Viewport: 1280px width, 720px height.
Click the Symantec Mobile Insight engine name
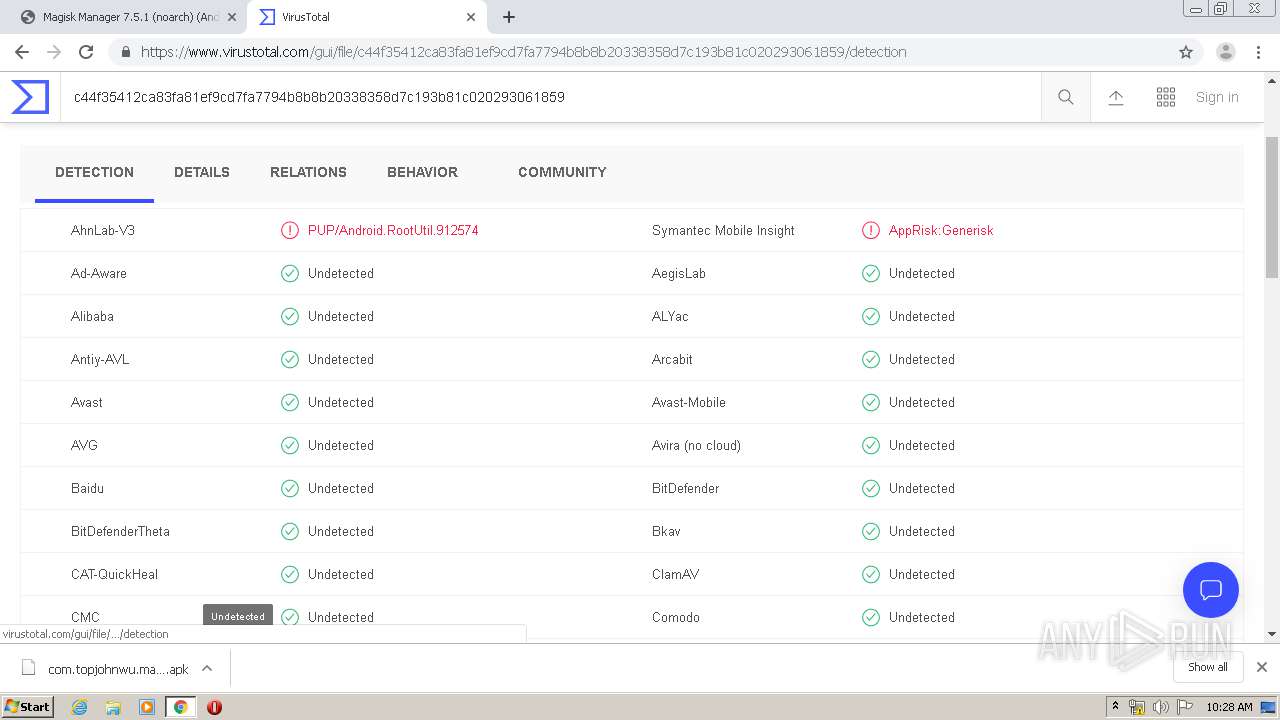[x=723, y=230]
